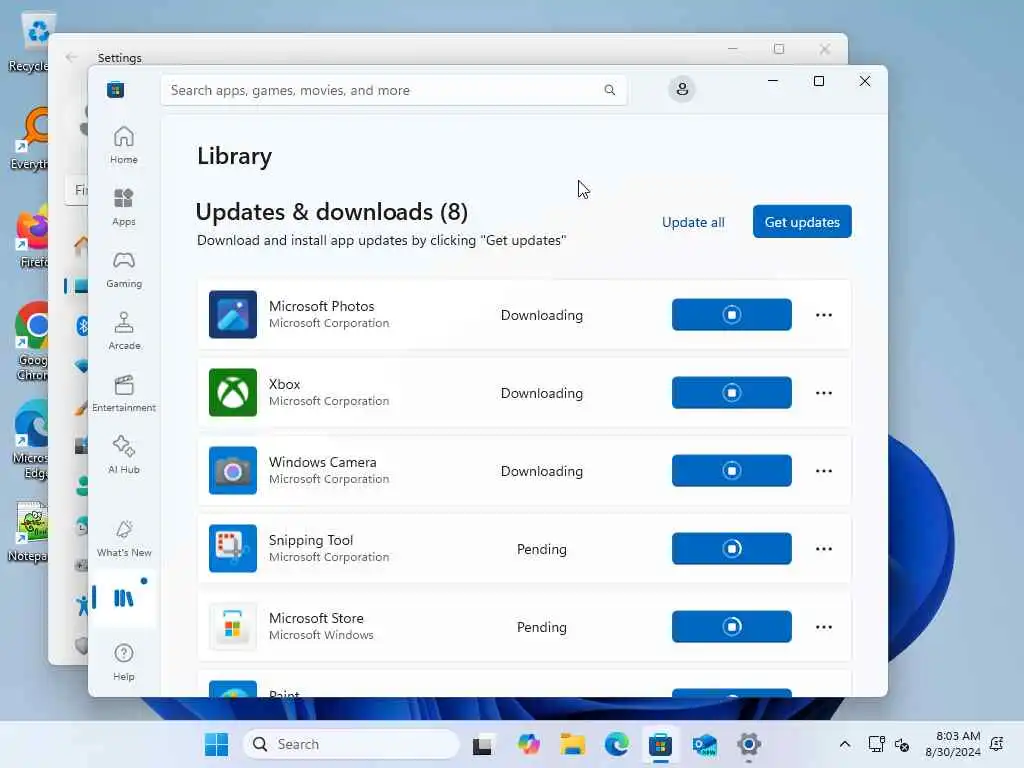Cancel the pending Snipping Tool update
The width and height of the screenshot is (1024, 768).
(x=731, y=549)
